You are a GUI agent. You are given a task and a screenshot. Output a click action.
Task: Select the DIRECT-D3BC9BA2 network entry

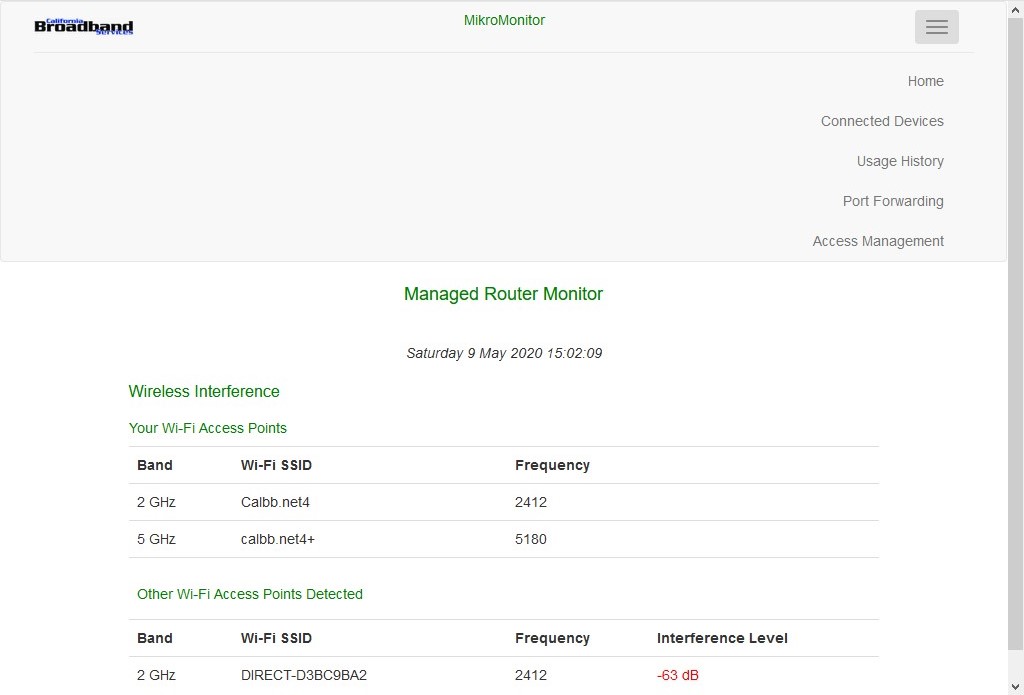(303, 675)
